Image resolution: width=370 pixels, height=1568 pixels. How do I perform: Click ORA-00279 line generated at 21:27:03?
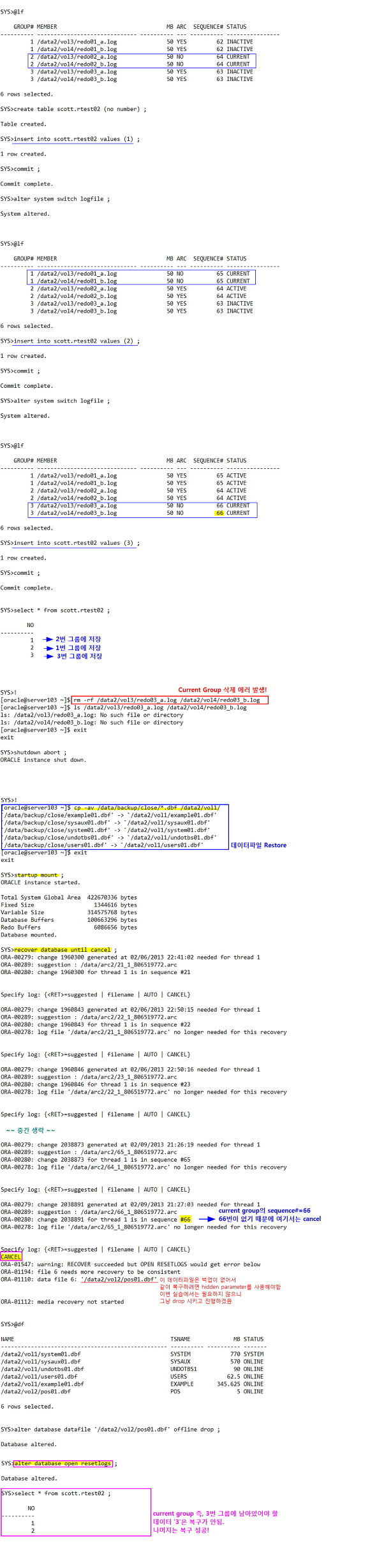131,1205
